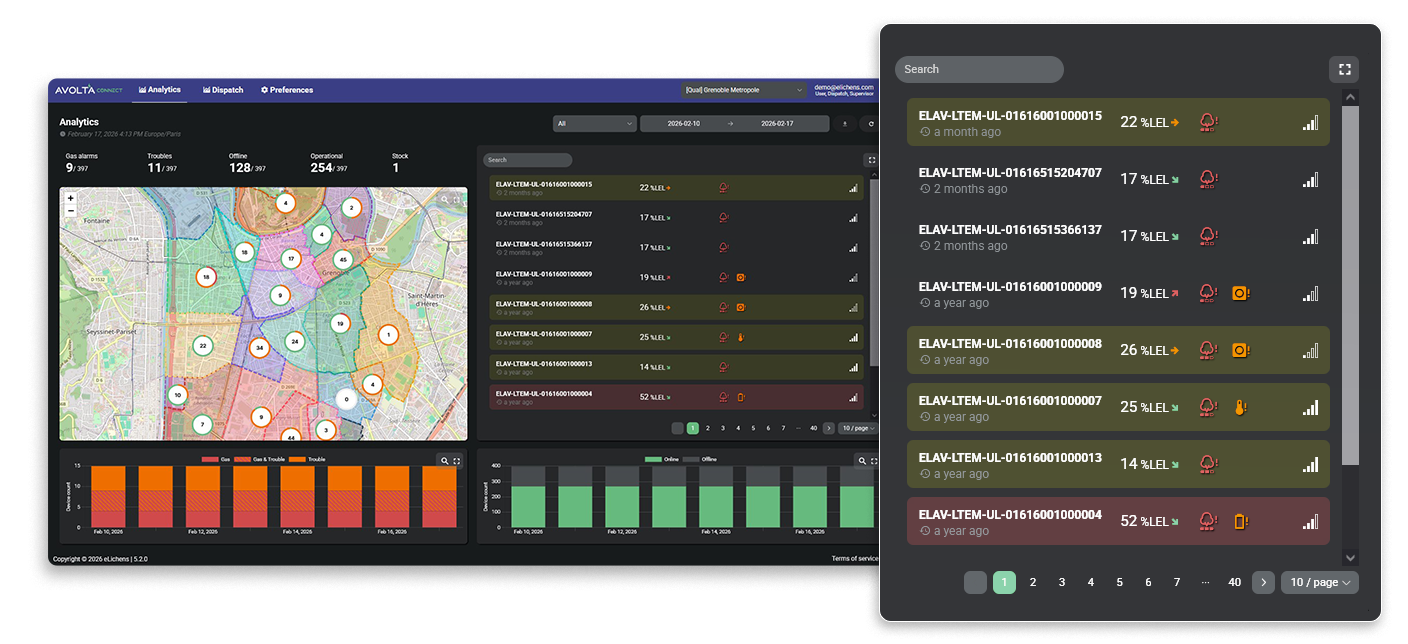The height and width of the screenshot is (644, 1408).
Task: Zoom out the map with minus button
Action: tap(70, 211)
